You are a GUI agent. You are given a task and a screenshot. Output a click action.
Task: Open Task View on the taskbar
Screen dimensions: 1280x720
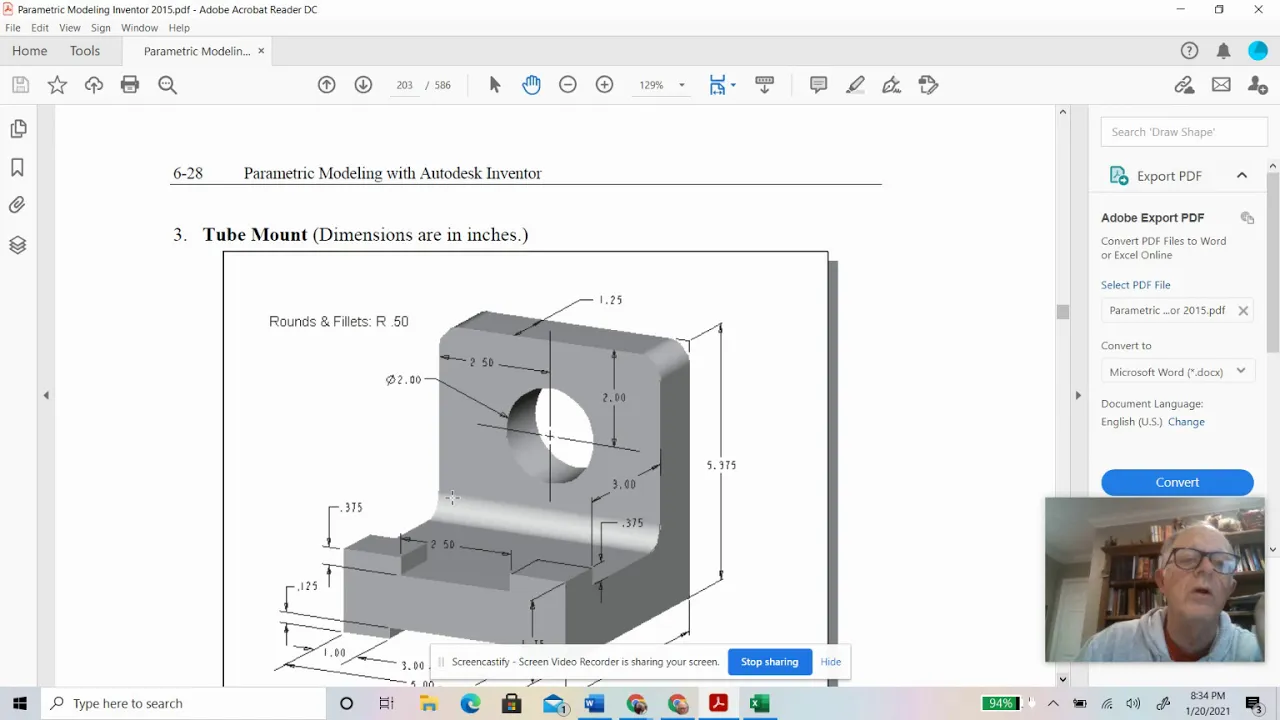[x=387, y=703]
